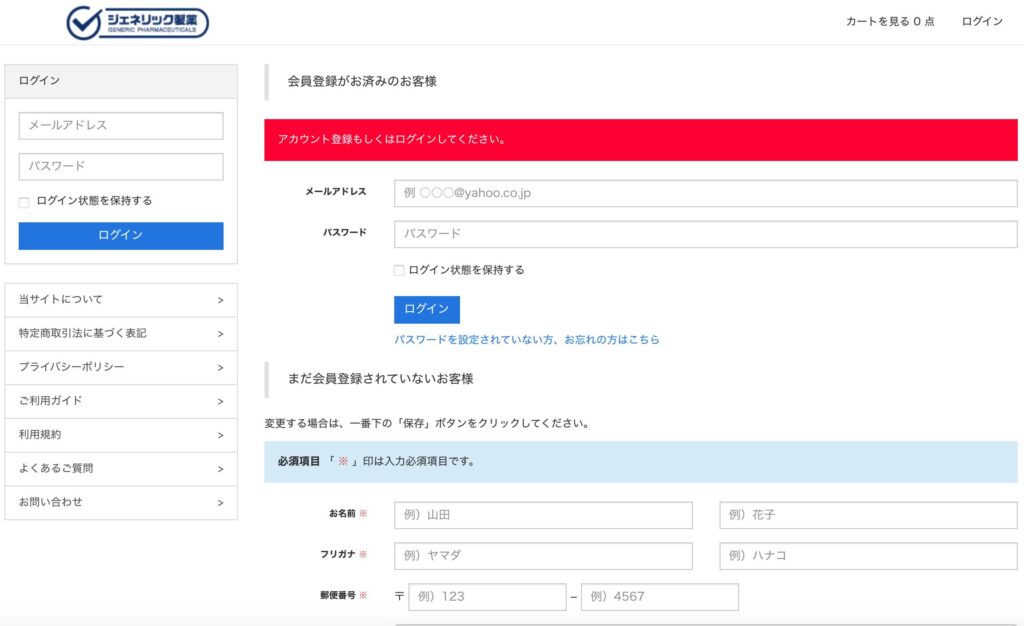Click chevron arrow beside お問い合わせ
Viewport: 1024px width, 626px height.
(x=220, y=503)
